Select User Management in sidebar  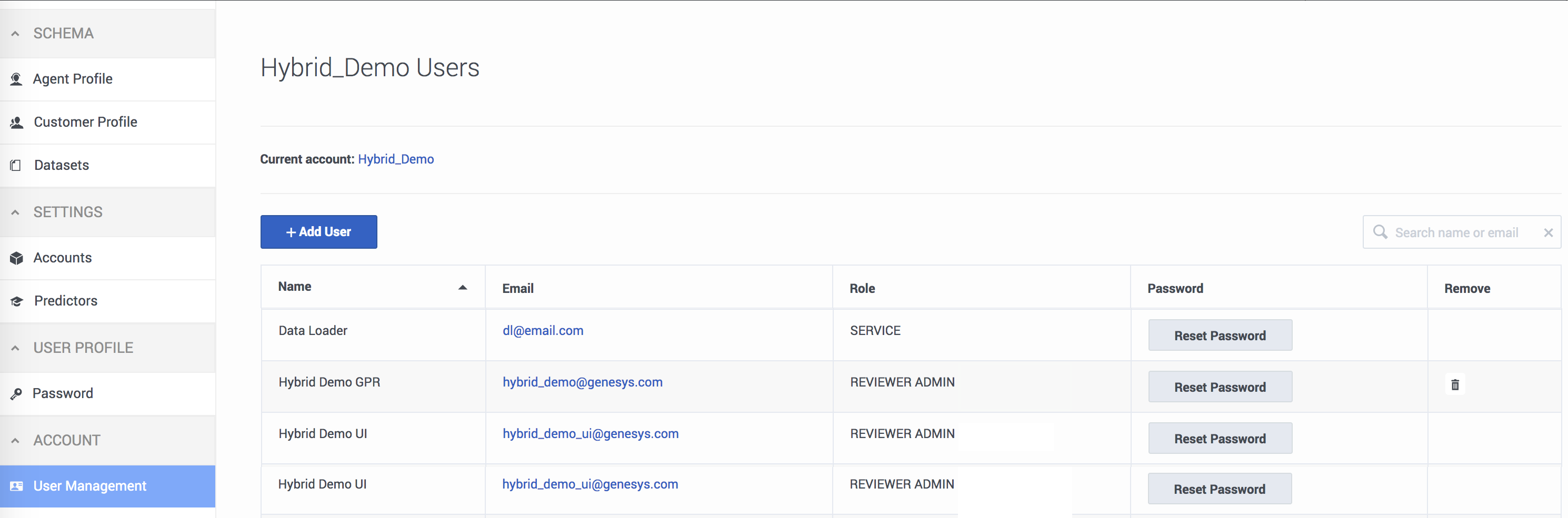(108, 486)
